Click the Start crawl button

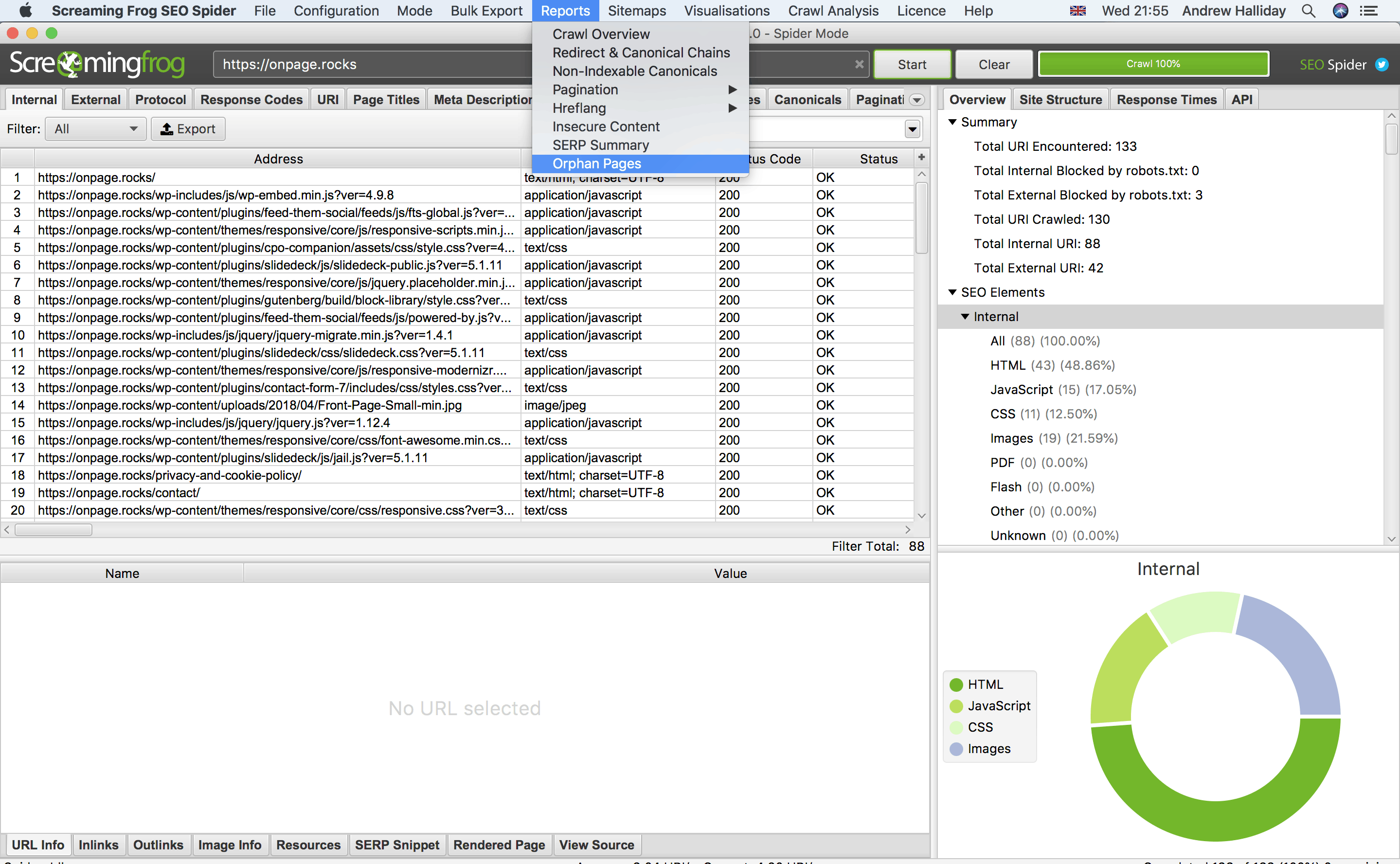[912, 64]
